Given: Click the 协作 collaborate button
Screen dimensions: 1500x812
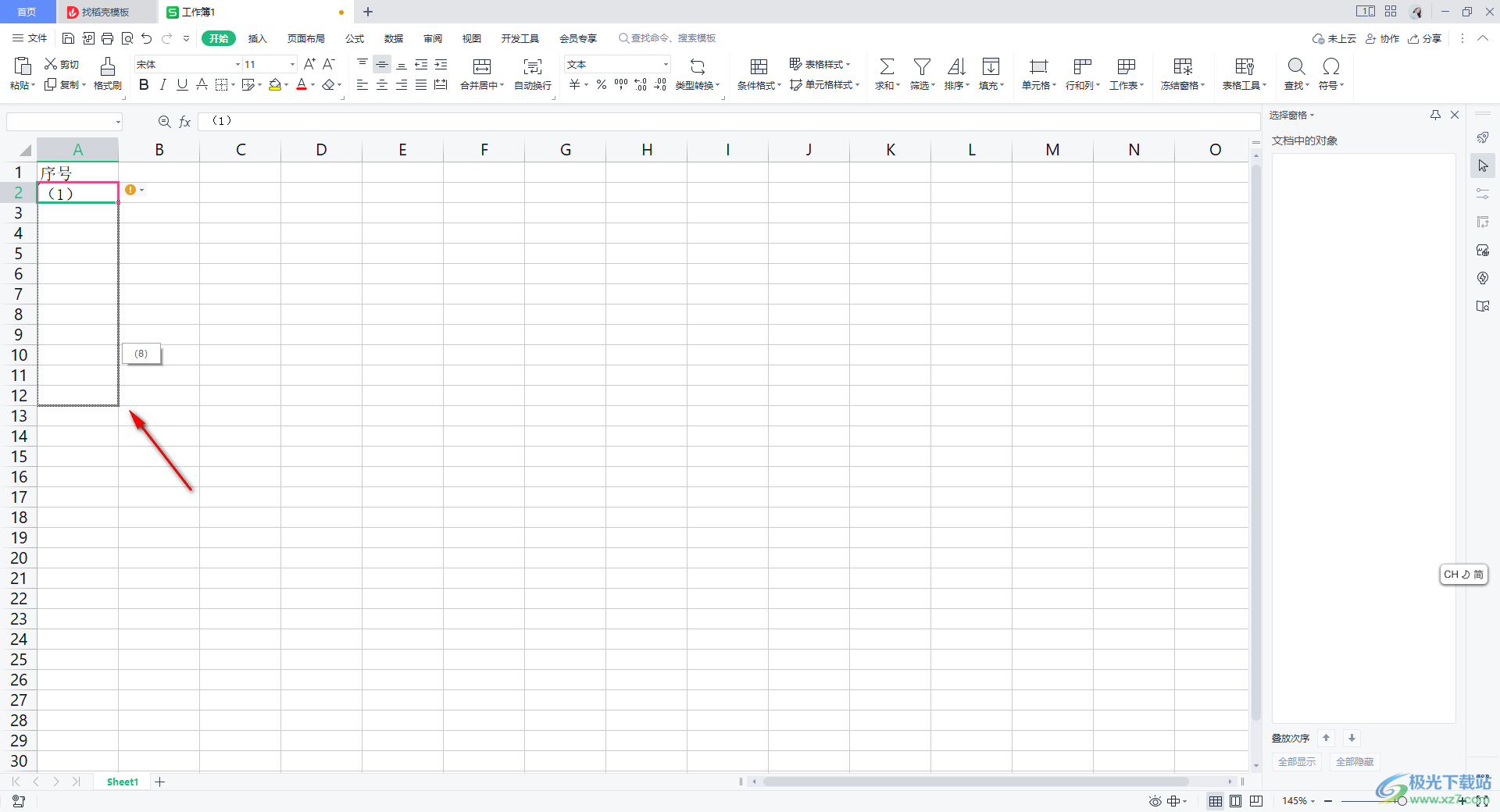Looking at the screenshot, I should pos(1382,38).
